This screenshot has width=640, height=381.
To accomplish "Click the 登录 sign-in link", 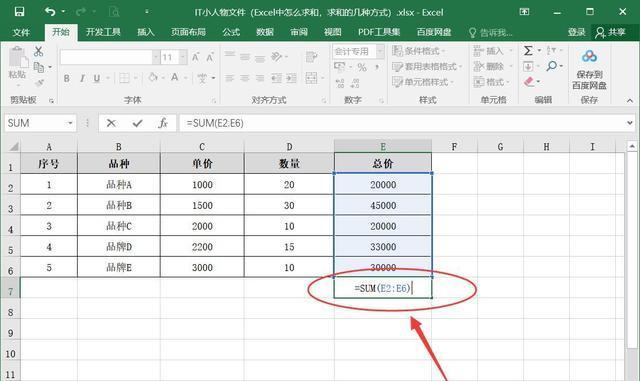I will [x=576, y=32].
